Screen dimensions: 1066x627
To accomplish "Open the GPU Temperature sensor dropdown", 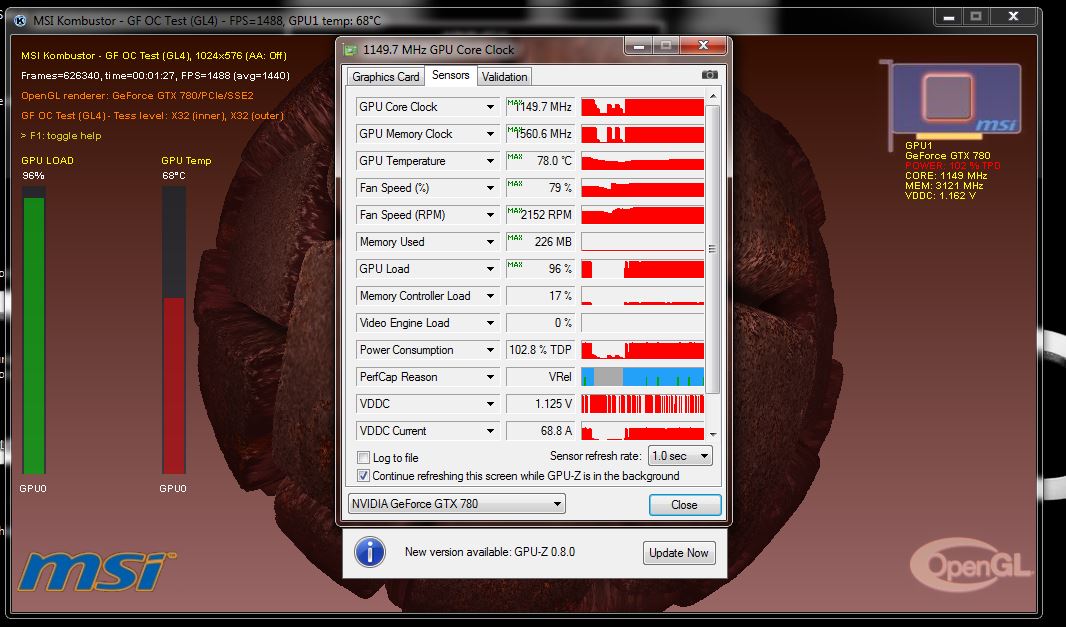I will 489,161.
